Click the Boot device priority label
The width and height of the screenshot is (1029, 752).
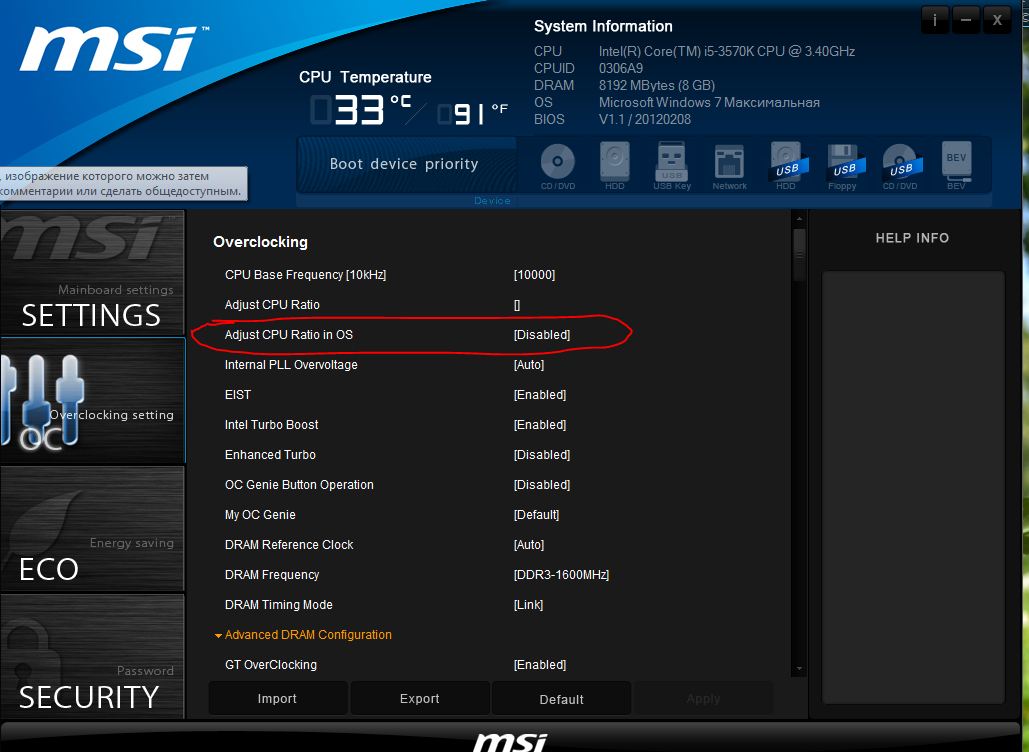(x=404, y=164)
